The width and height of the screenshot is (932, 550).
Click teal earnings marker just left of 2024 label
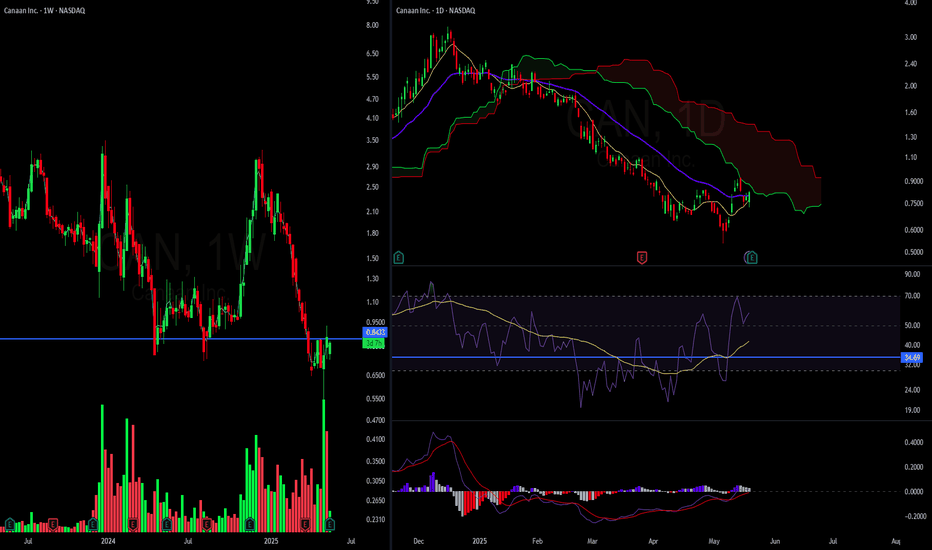(x=93, y=524)
